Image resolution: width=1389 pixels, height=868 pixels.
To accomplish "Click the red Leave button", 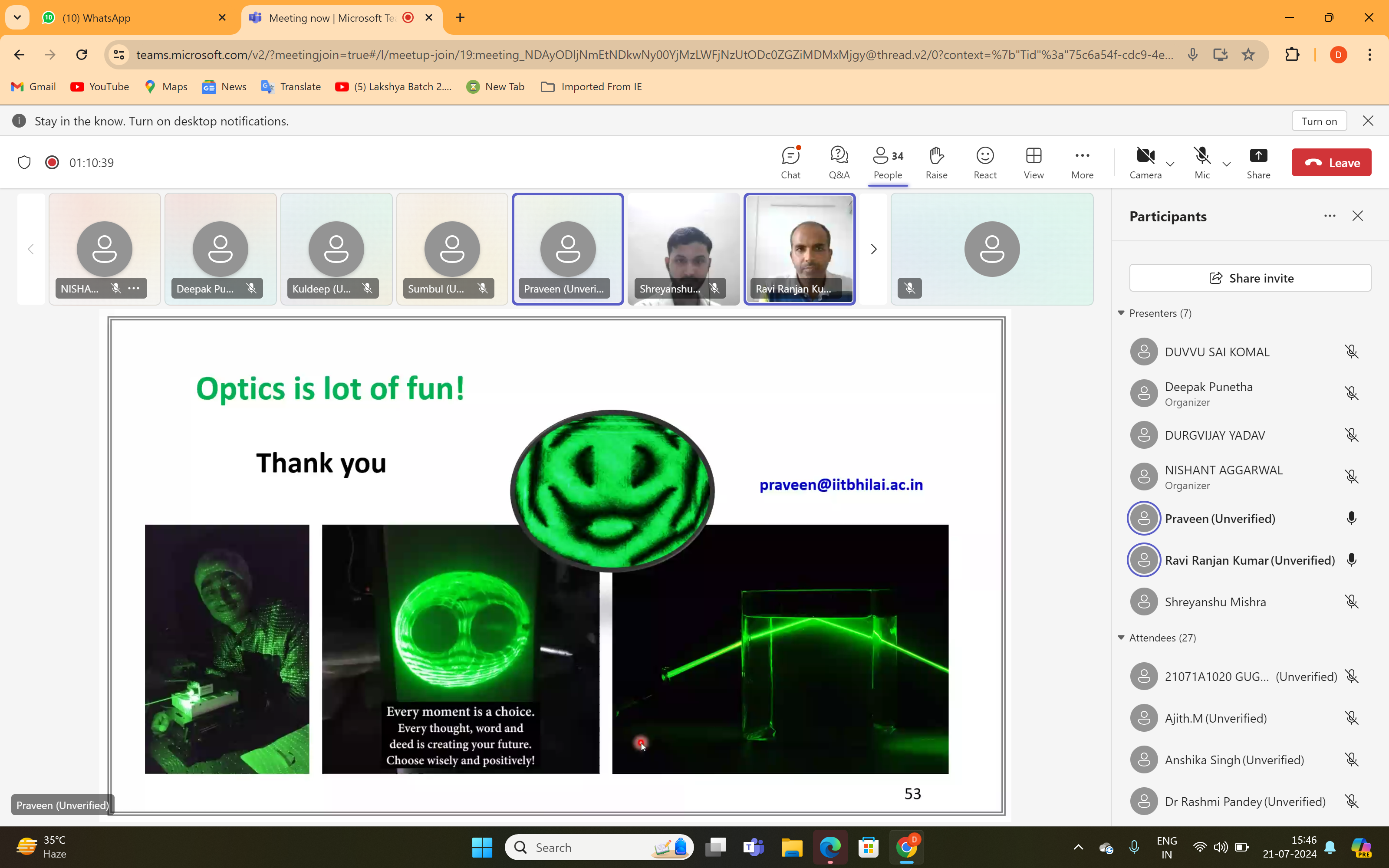I will [x=1331, y=162].
